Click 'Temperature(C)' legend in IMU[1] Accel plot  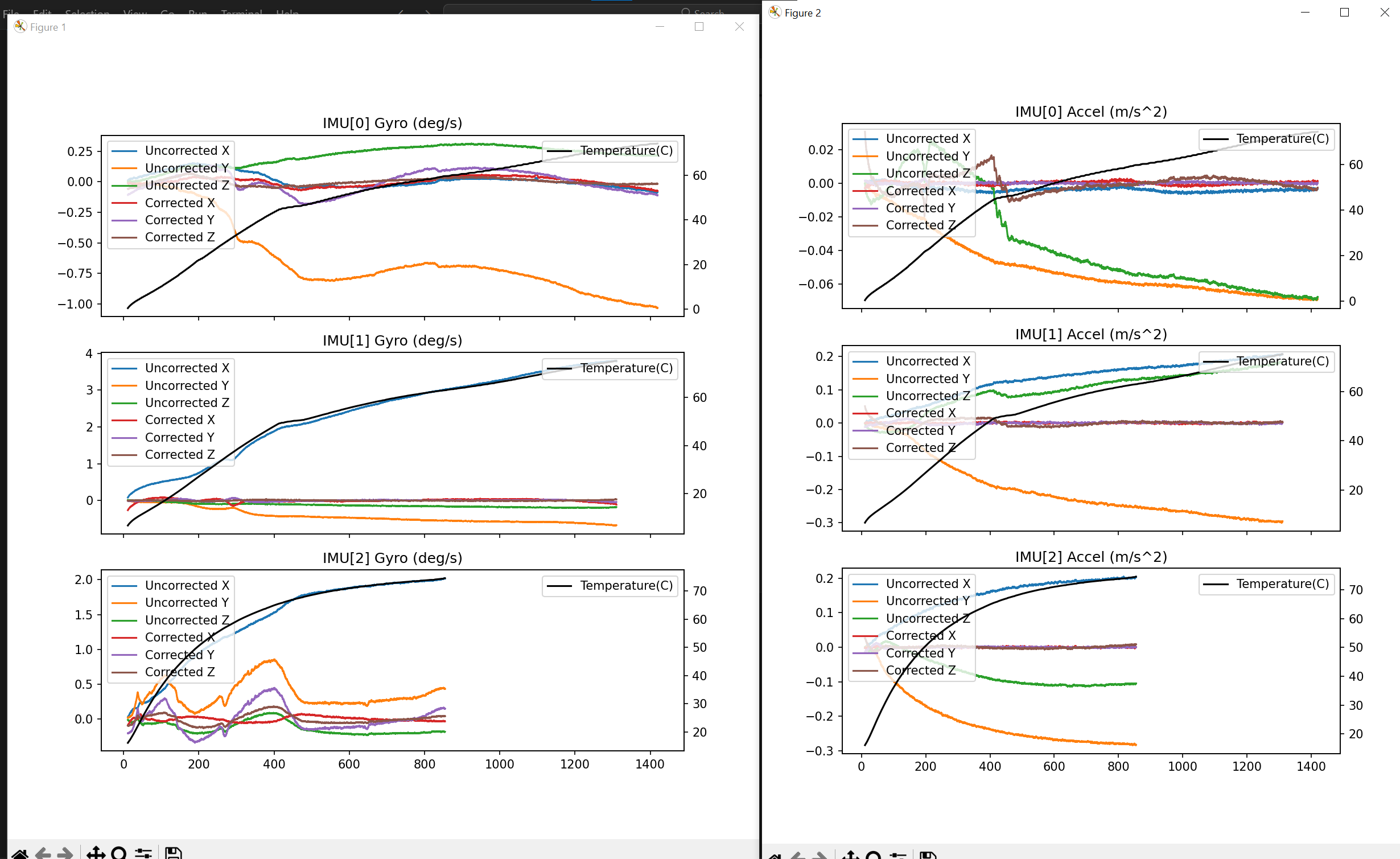1283,361
